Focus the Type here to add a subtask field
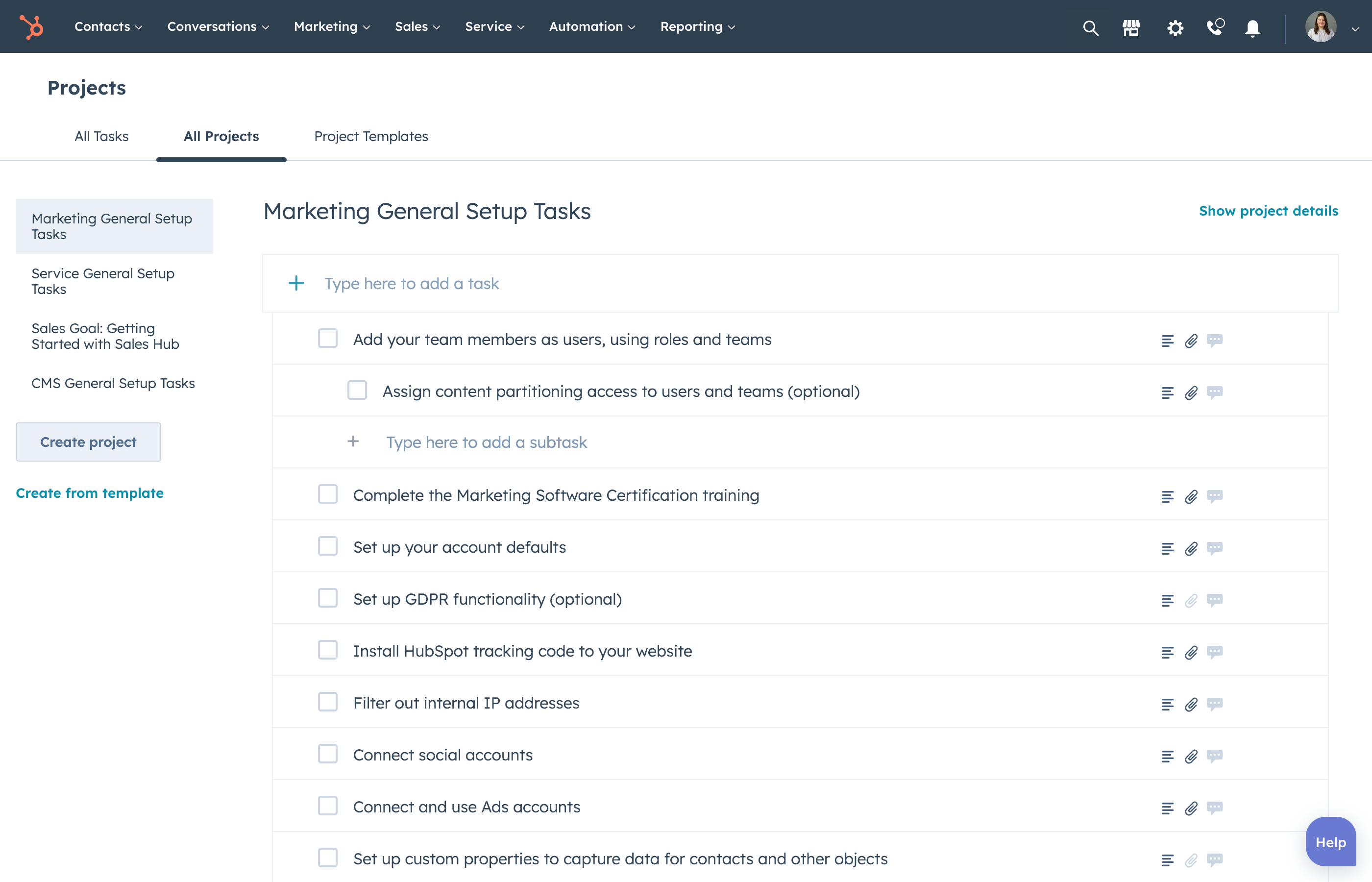The image size is (1372, 882). coord(800,442)
